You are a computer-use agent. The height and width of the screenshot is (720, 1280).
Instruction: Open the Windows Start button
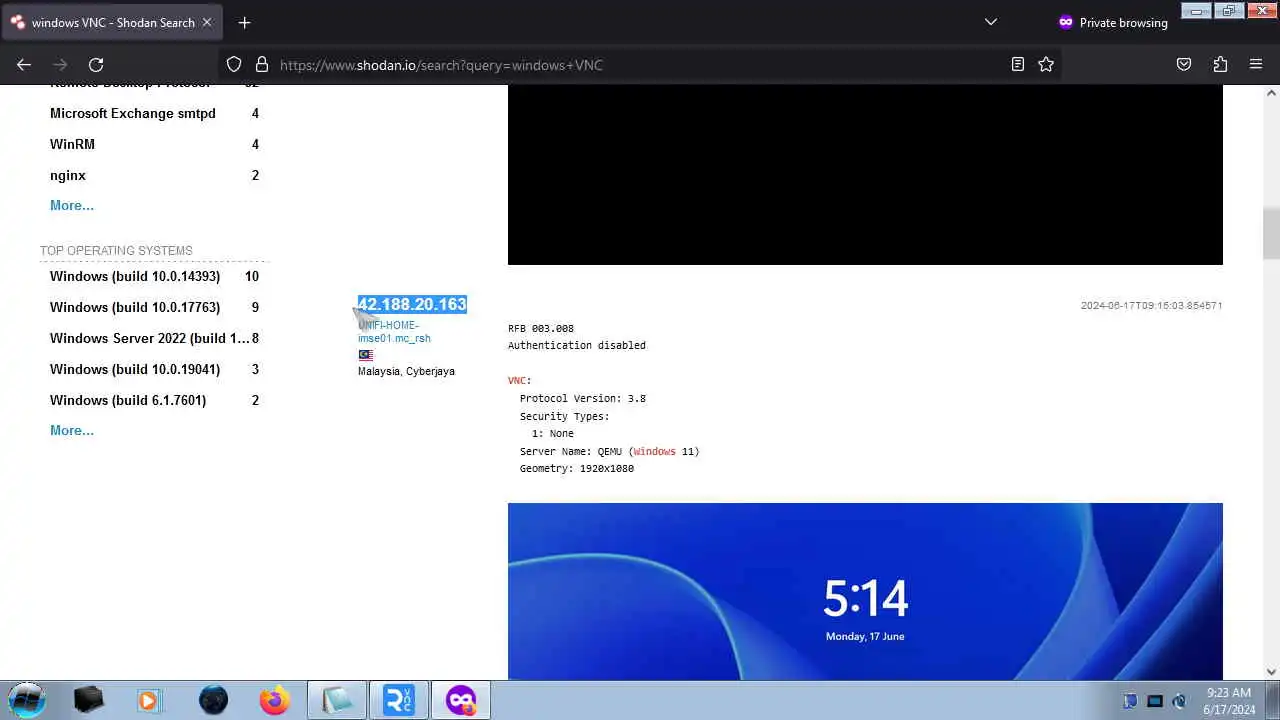click(x=27, y=700)
